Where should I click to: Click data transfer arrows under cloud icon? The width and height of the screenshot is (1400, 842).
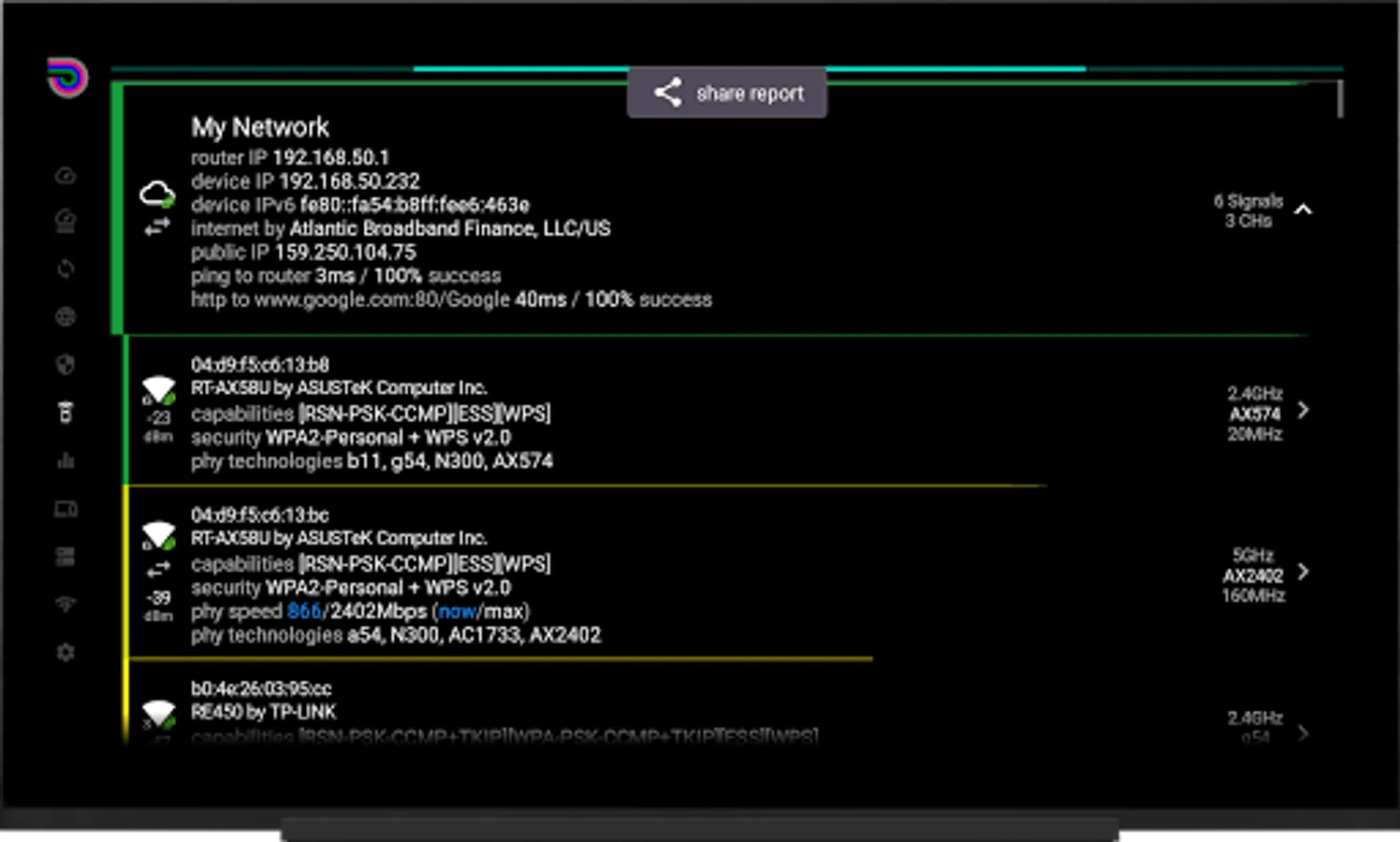click(157, 225)
